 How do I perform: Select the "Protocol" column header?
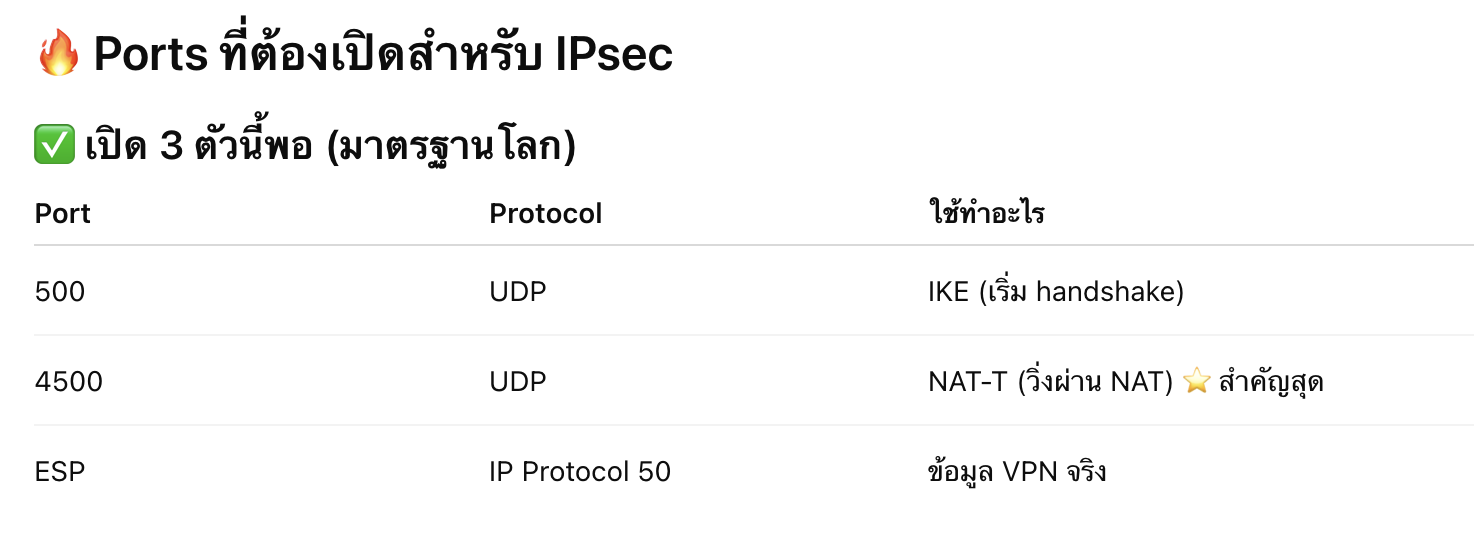pyautogui.click(x=545, y=214)
